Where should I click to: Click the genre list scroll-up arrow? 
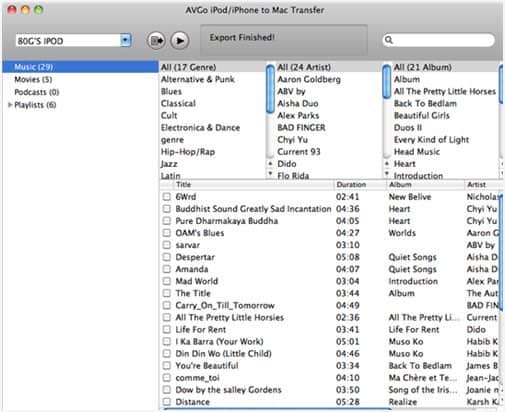coord(270,164)
